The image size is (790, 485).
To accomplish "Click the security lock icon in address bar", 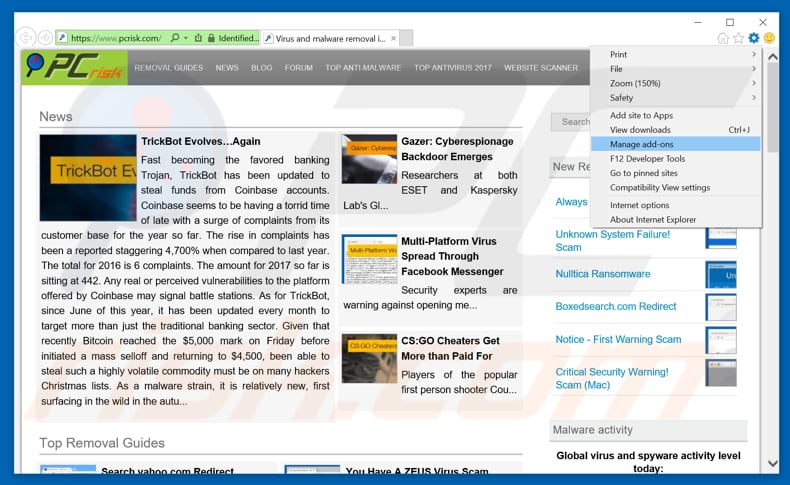I will coord(212,38).
